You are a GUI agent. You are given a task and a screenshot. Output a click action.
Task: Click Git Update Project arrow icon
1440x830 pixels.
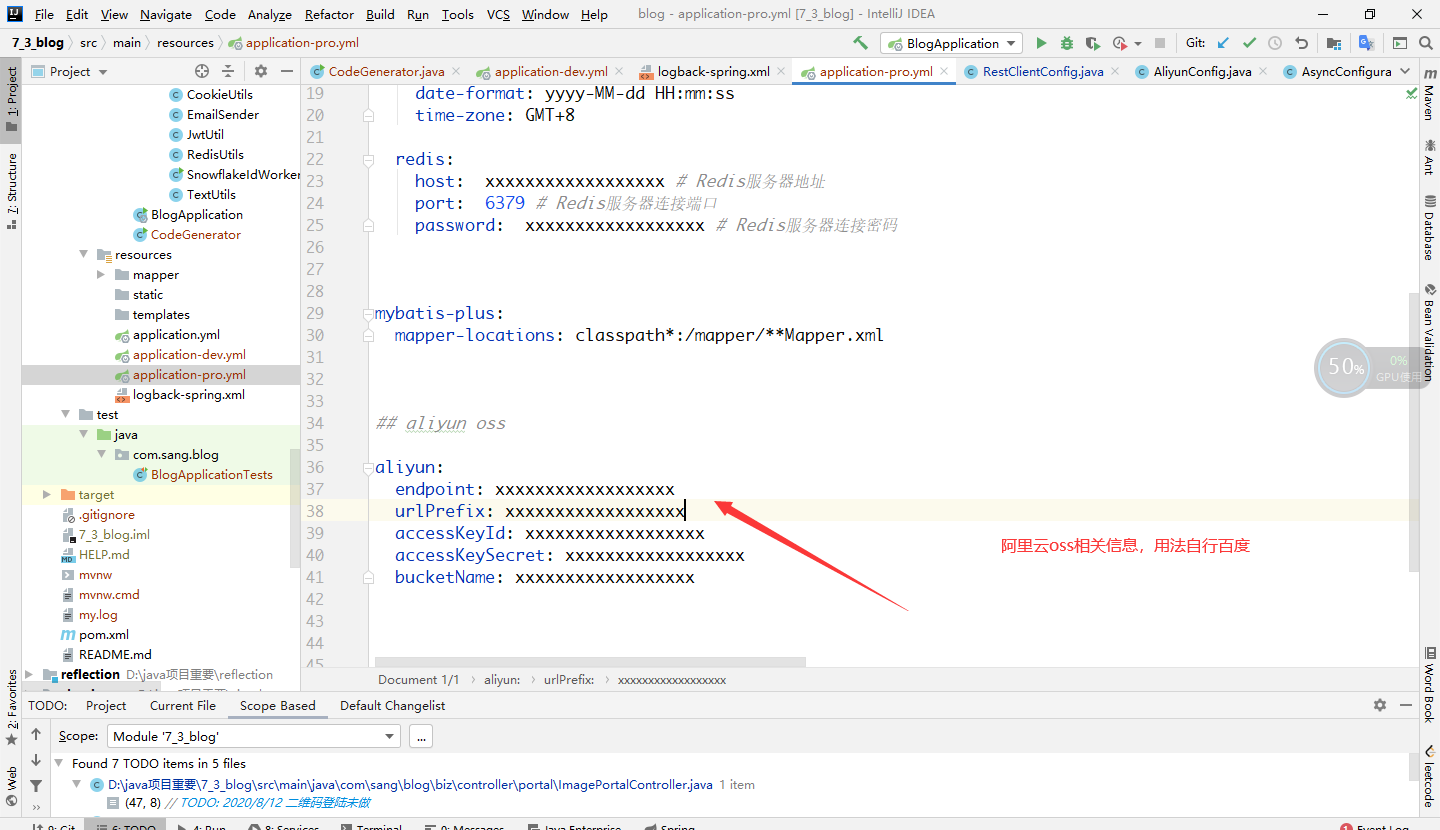point(1223,43)
